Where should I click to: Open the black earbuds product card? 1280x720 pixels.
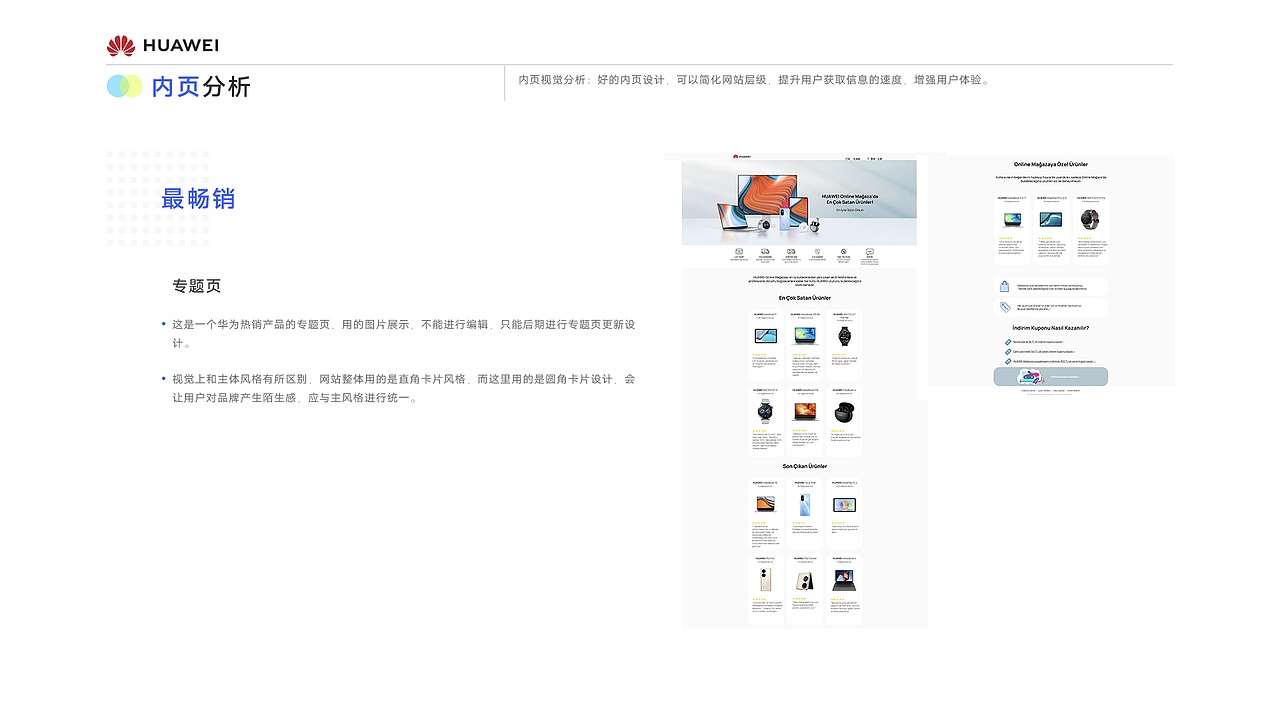tap(844, 421)
